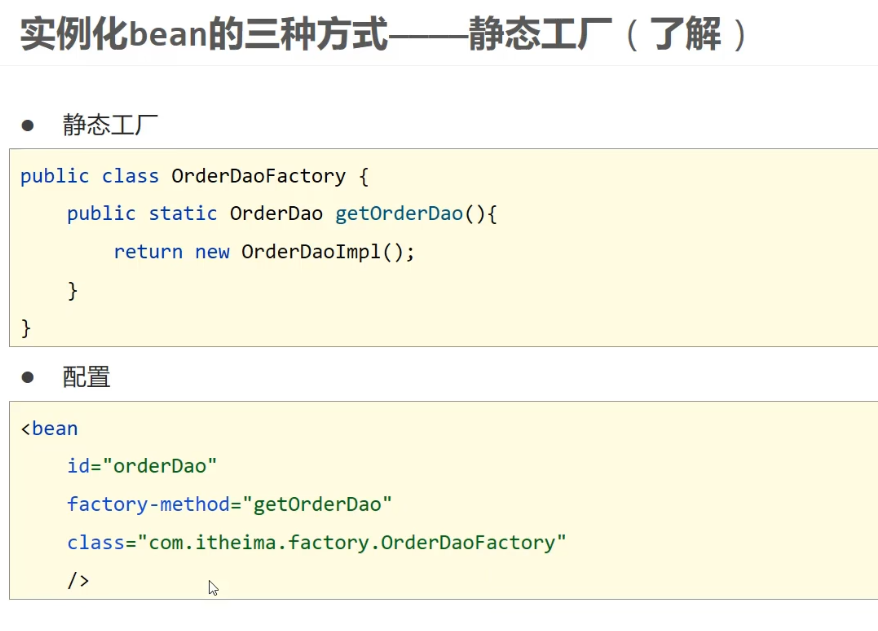This screenshot has width=878, height=631.
Task: Click the 静态工厂 bullet heading
Action: (x=110, y=124)
